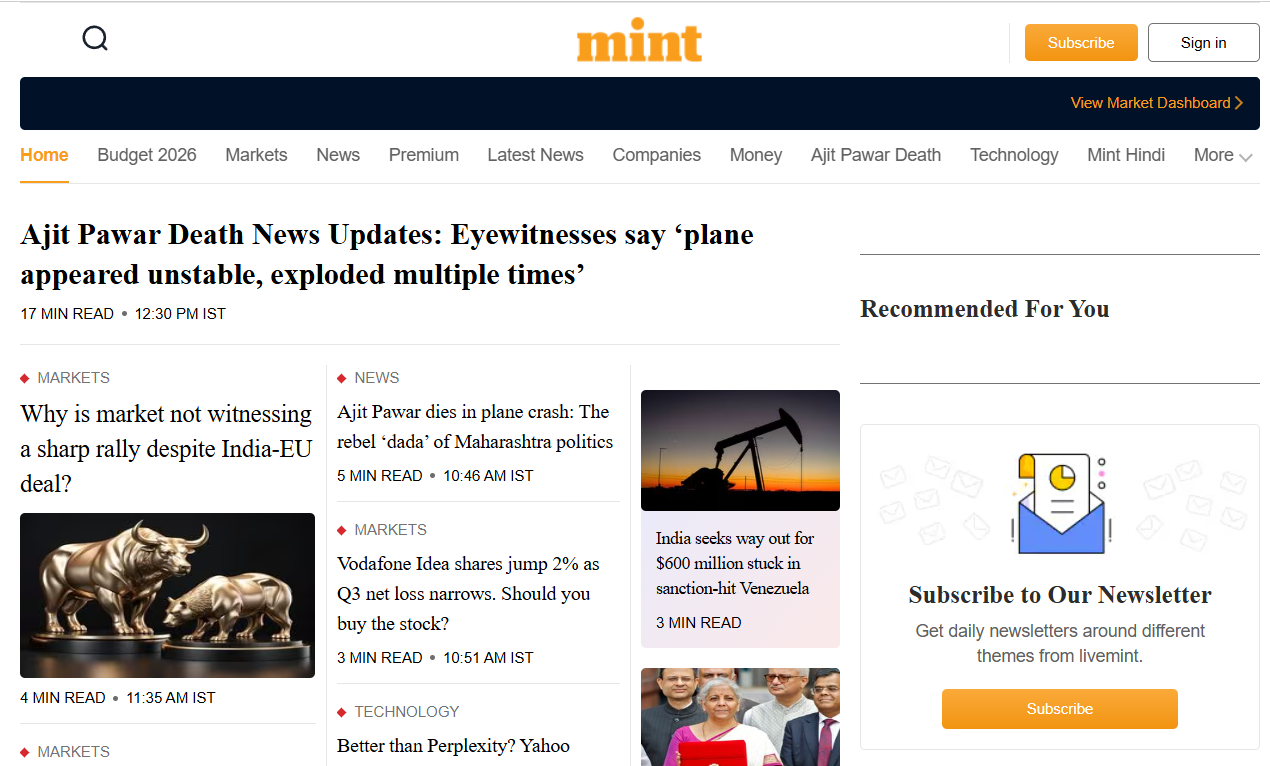Open the India Venezuela $600 million article

(735, 563)
